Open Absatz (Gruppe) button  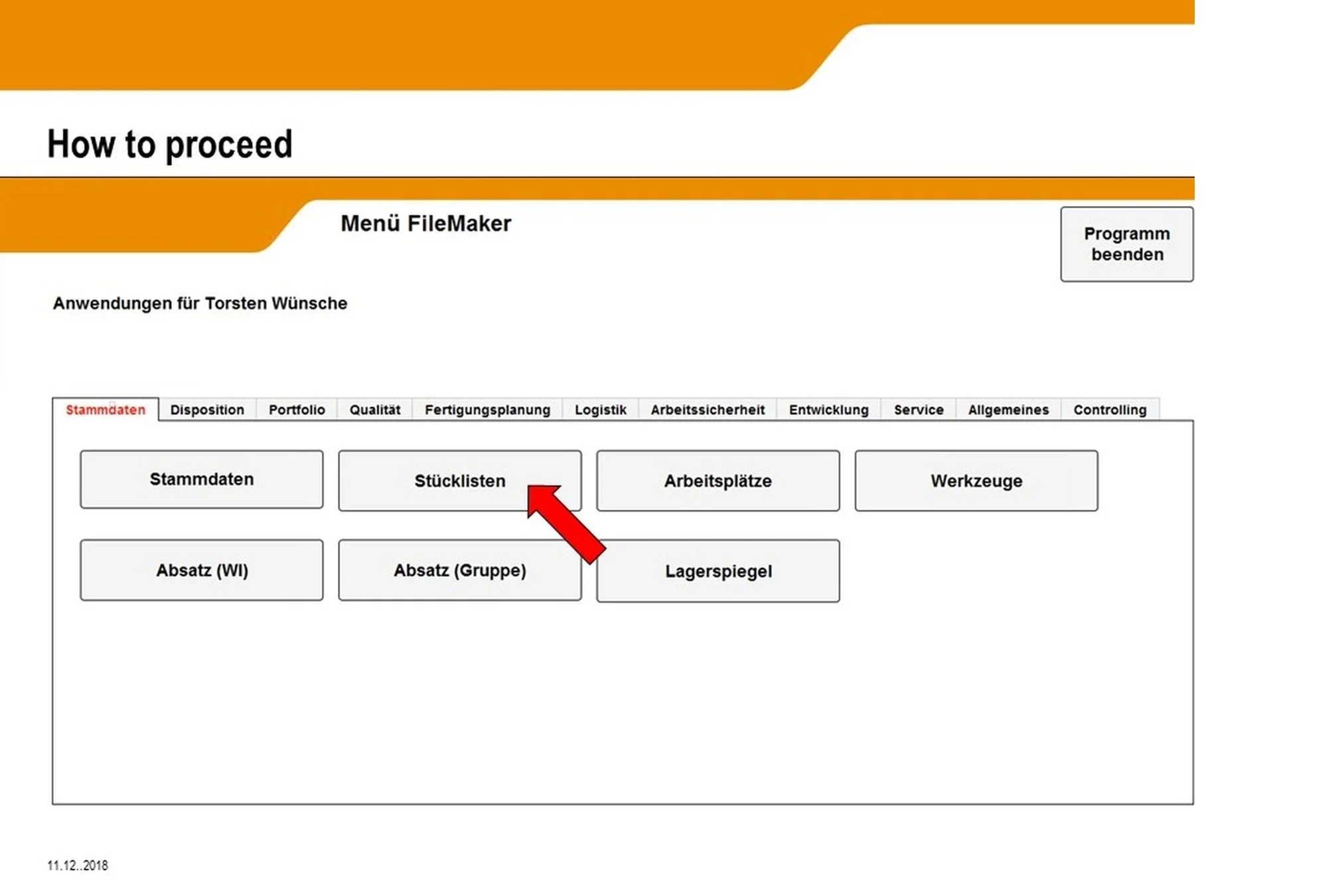tap(459, 570)
